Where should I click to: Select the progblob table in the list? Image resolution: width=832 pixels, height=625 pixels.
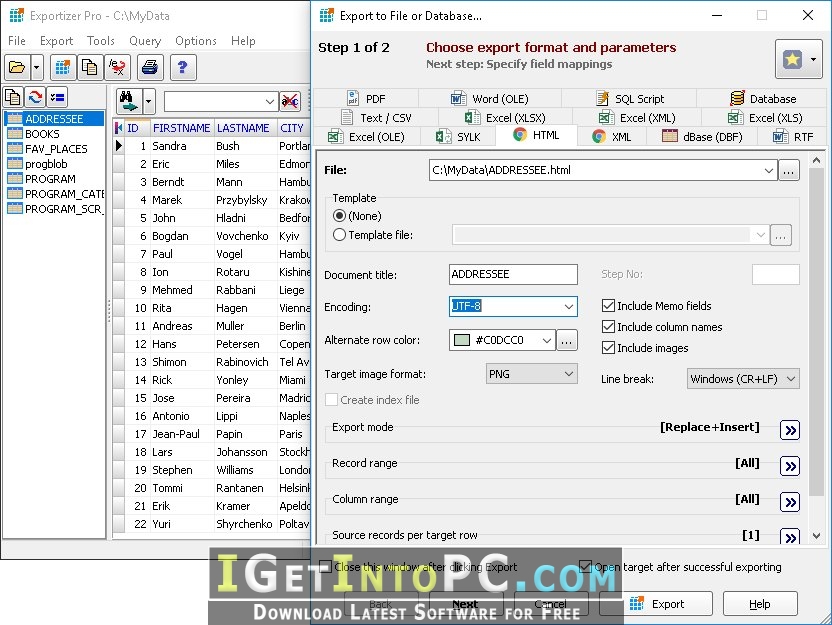[46, 164]
